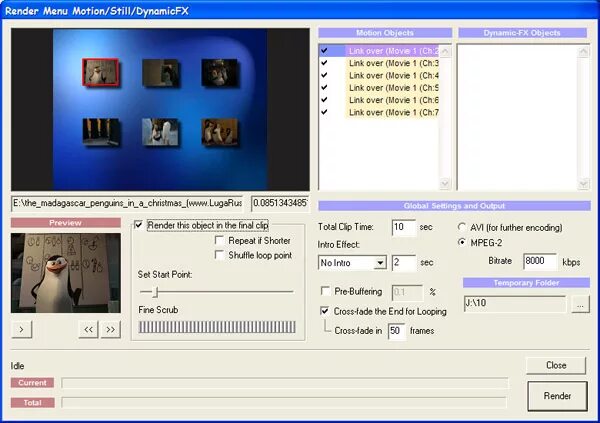600x423 pixels.
Task: Uncheck Link over (Movie 1 (Ch:2 item
Action: (x=324, y=51)
